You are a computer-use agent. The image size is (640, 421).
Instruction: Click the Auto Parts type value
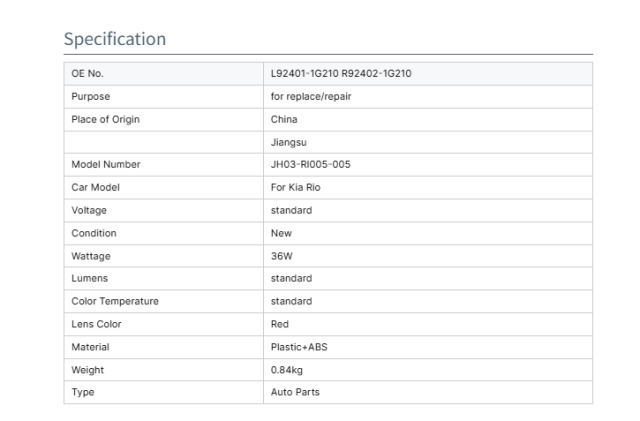tap(294, 392)
